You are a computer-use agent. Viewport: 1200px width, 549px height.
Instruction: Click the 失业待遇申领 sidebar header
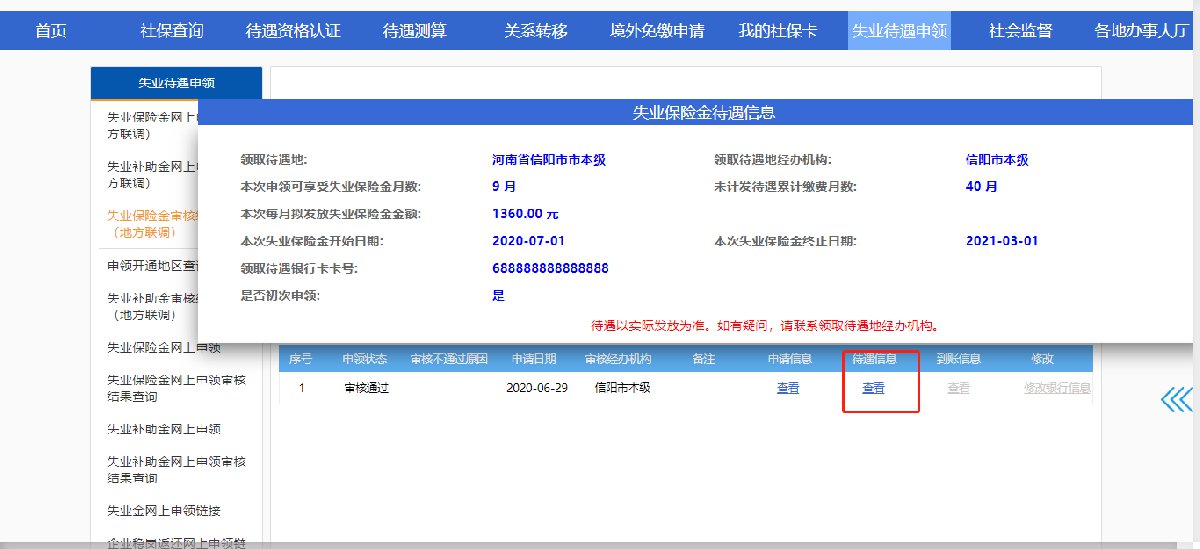(x=176, y=83)
